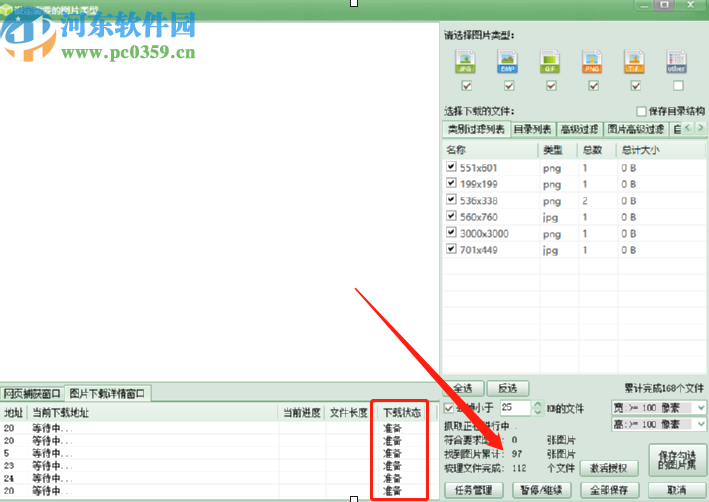
Task: Increase the KB size spinner value
Action: click(x=537, y=404)
